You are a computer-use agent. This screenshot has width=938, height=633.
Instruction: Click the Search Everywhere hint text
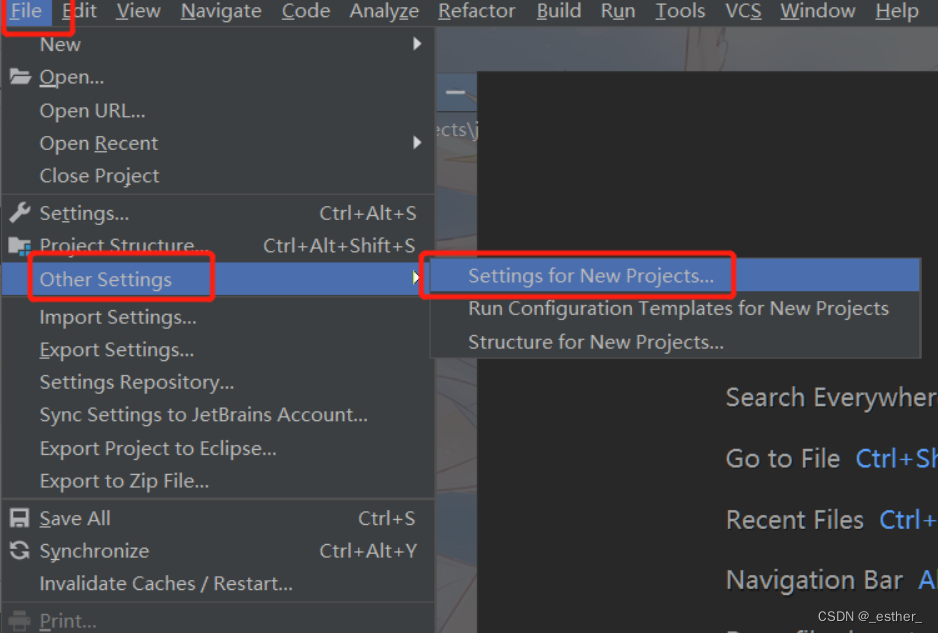[x=831, y=398]
